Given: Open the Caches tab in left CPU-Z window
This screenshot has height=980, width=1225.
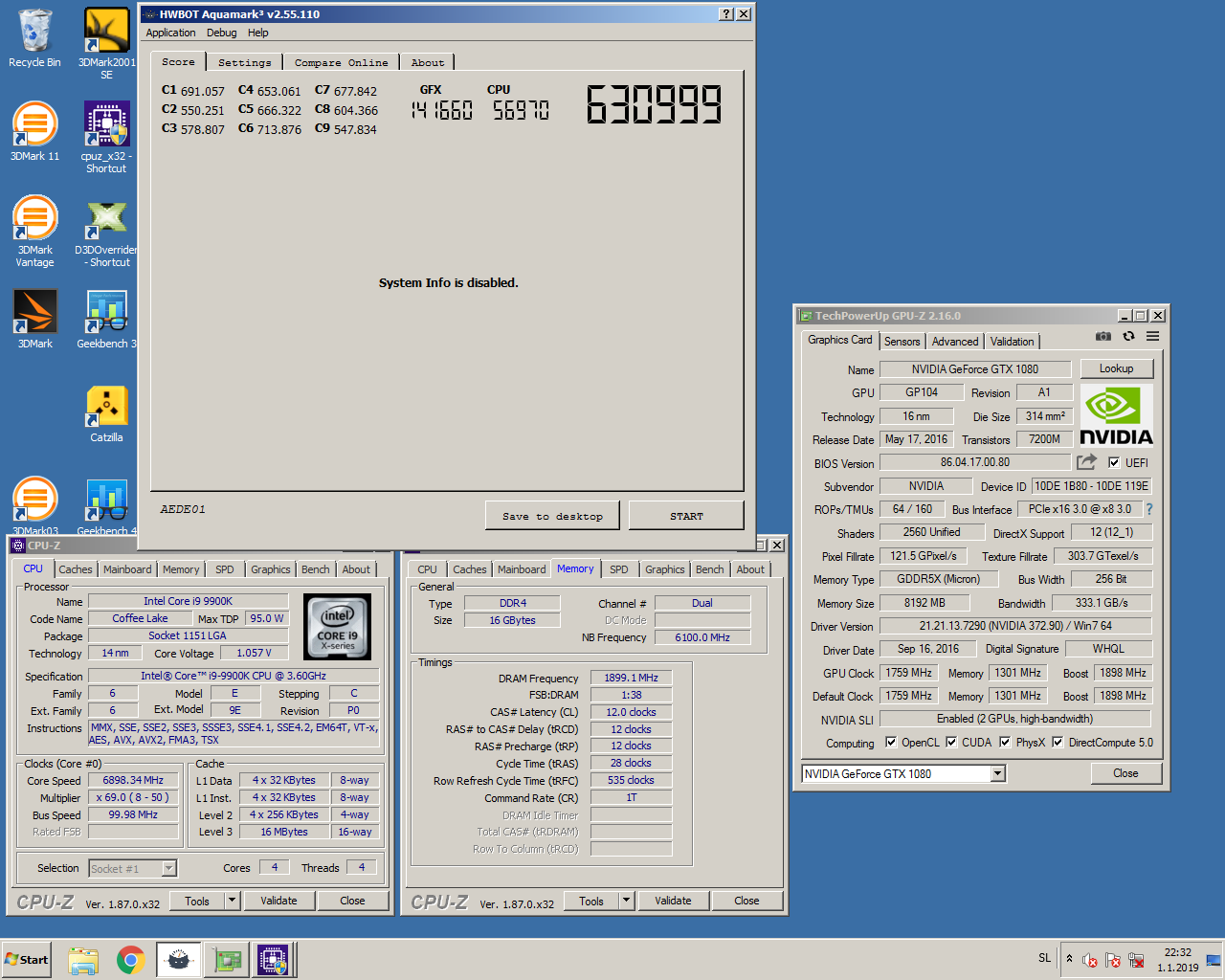Looking at the screenshot, I should 76,569.
